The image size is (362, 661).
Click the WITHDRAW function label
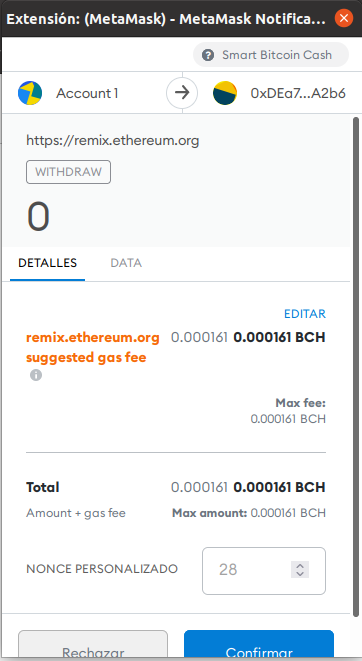(68, 172)
